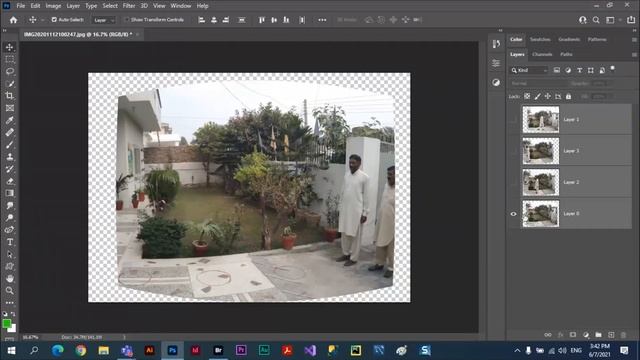
Task: Click the Lock all padlock icon
Action: [568, 96]
